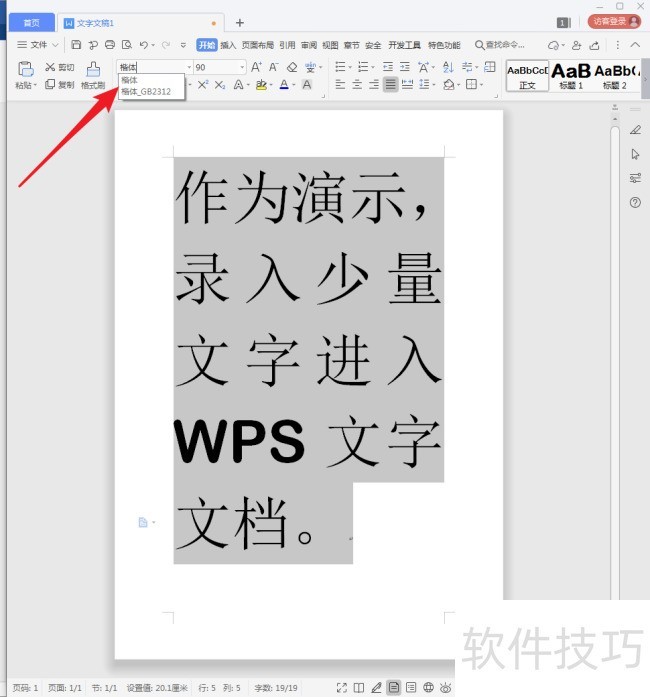The image size is (650, 697).
Task: Switch to 引用 tab
Action: tap(287, 45)
